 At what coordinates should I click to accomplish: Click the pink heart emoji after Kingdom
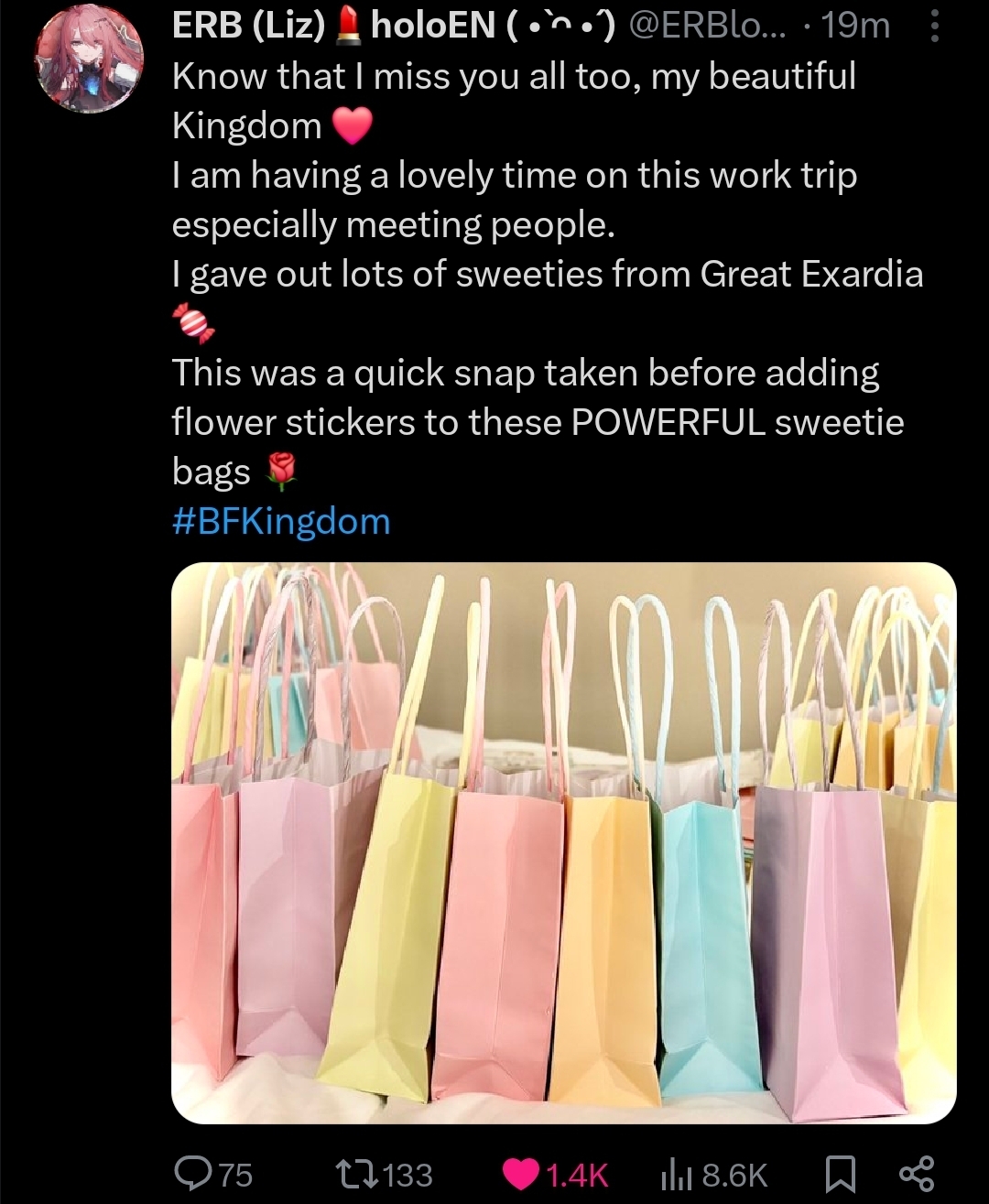pos(352,126)
